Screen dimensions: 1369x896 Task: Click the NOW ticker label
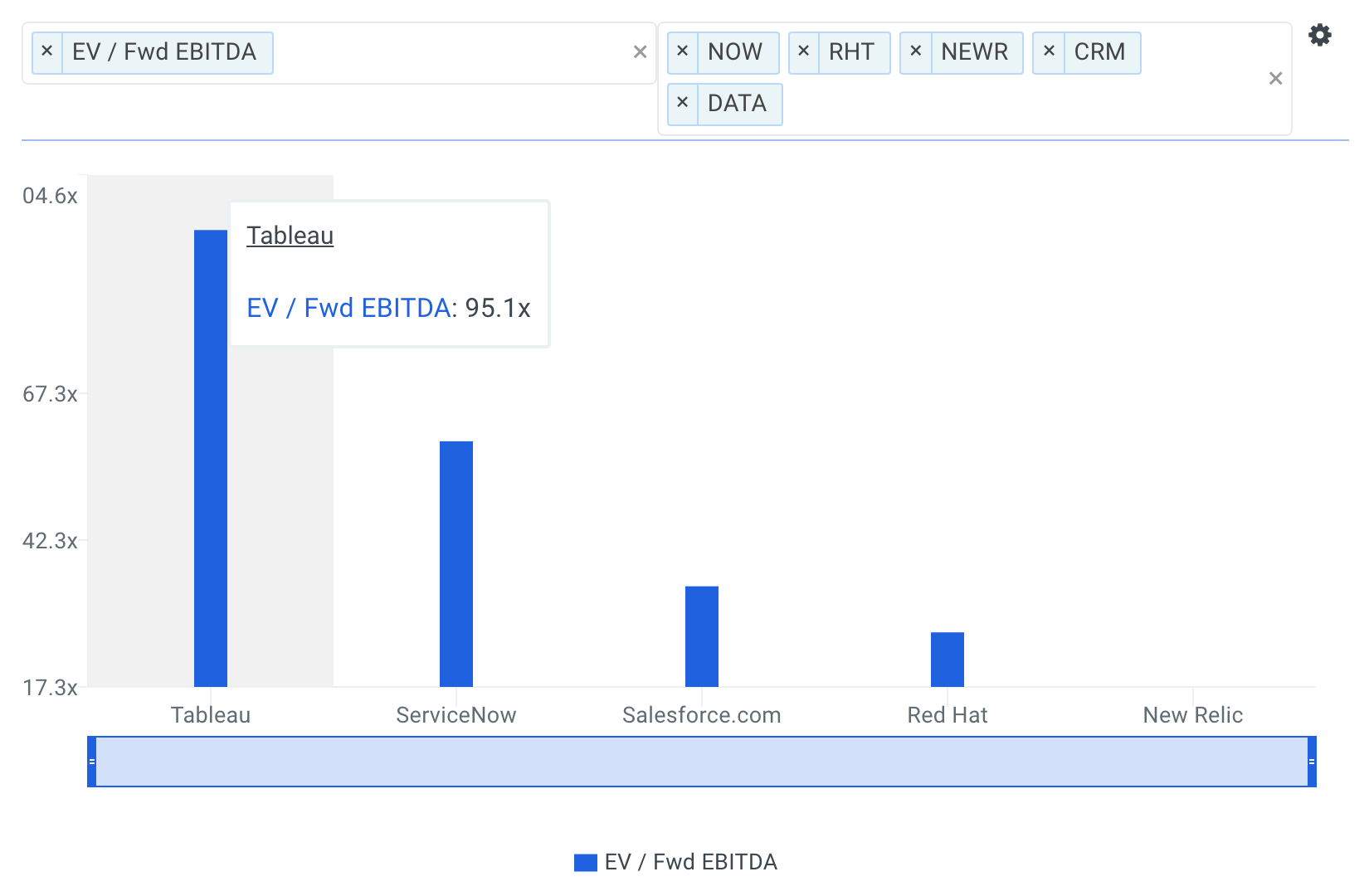(x=735, y=52)
